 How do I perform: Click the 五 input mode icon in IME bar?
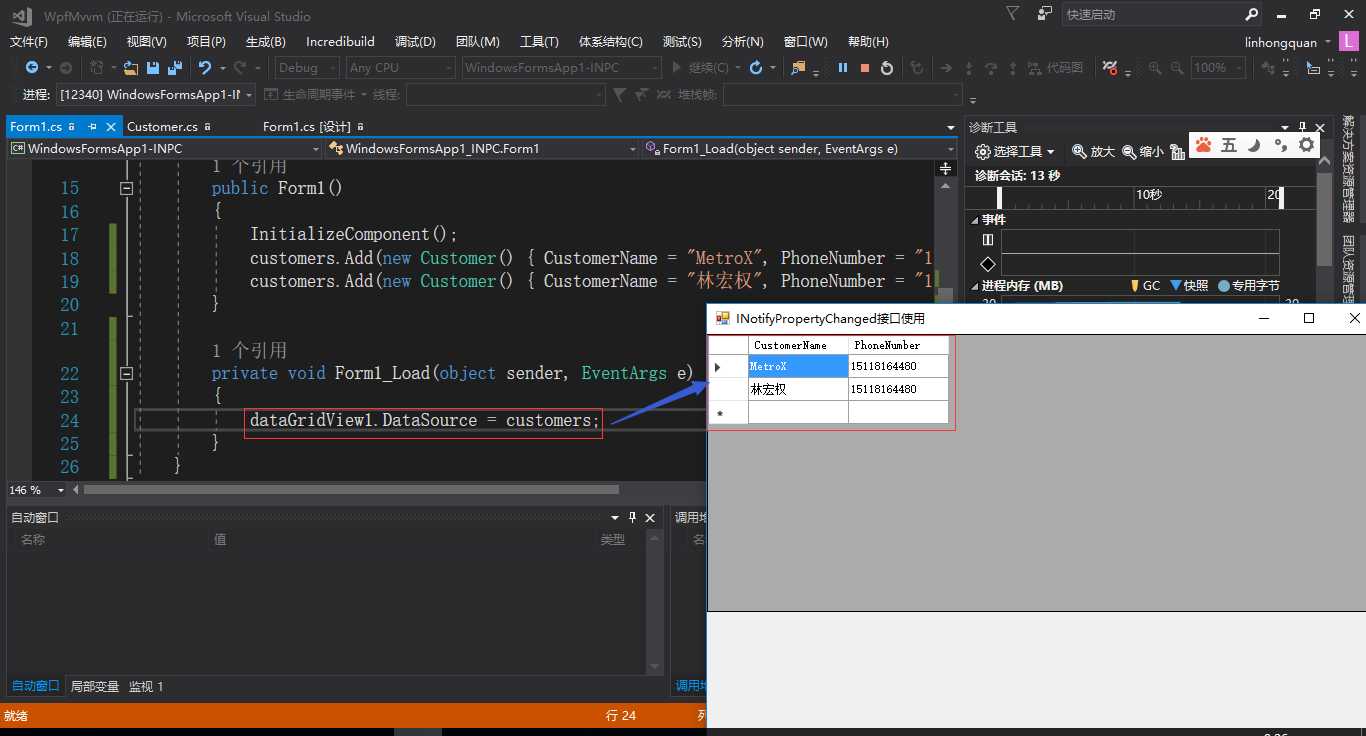pos(1229,145)
